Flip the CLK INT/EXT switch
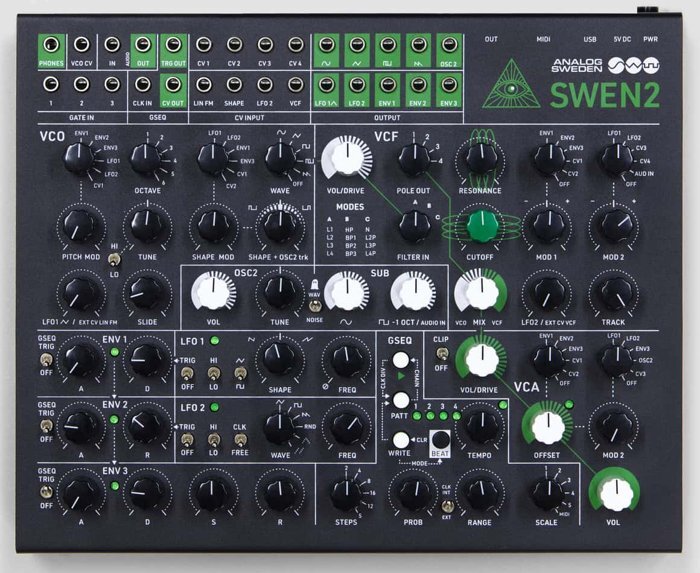The image size is (700, 573). [x=446, y=506]
